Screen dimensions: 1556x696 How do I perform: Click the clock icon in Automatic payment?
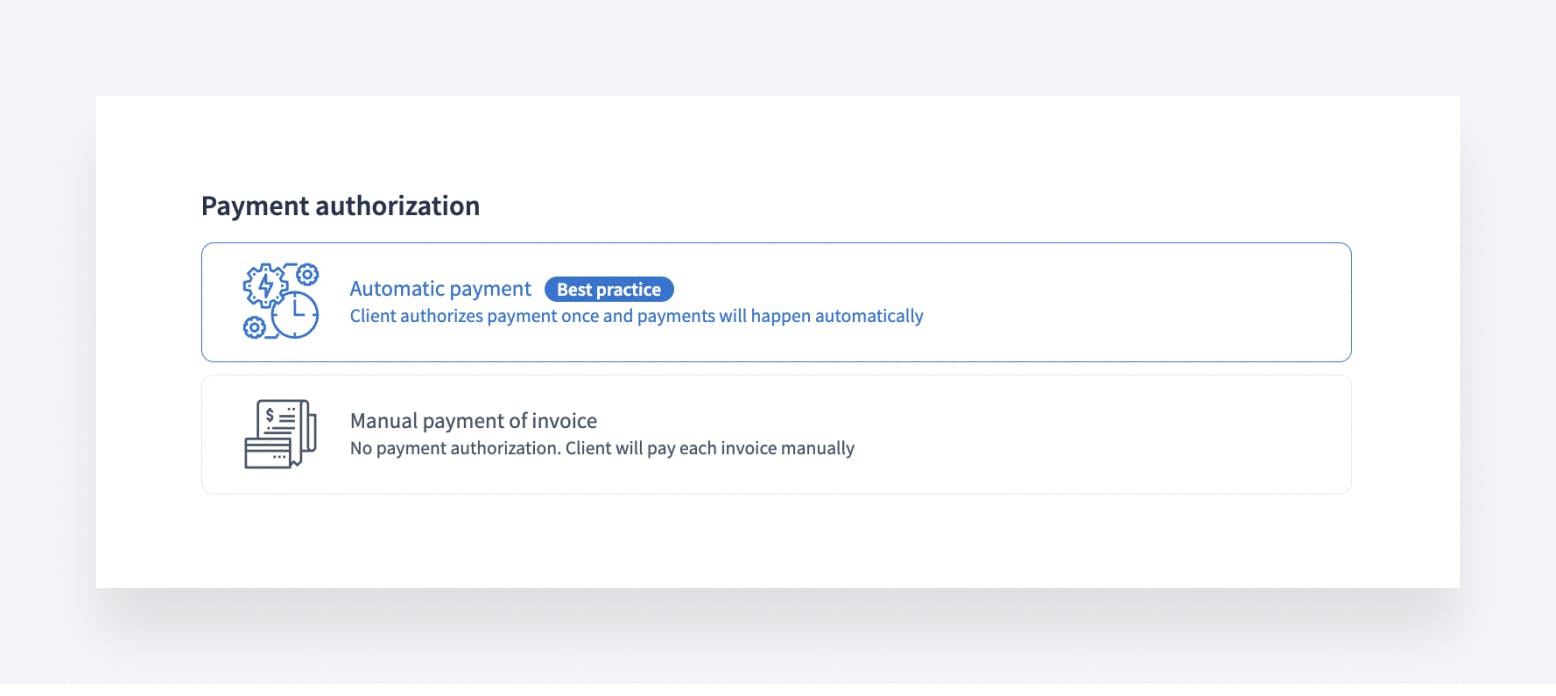pos(296,315)
